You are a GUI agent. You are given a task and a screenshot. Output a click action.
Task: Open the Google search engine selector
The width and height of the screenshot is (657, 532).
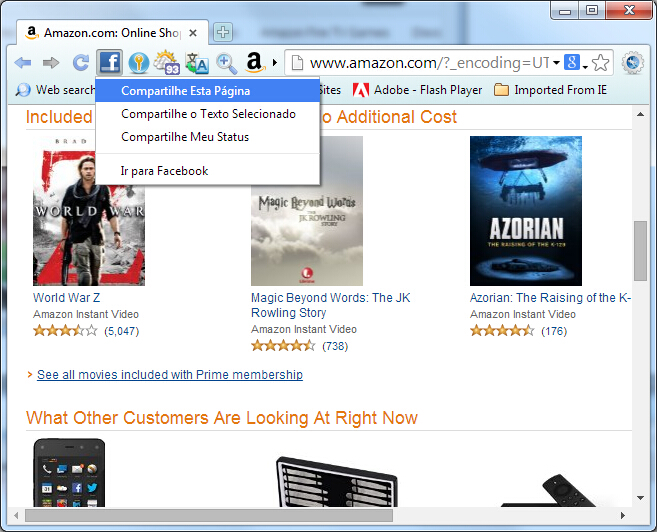(x=576, y=63)
